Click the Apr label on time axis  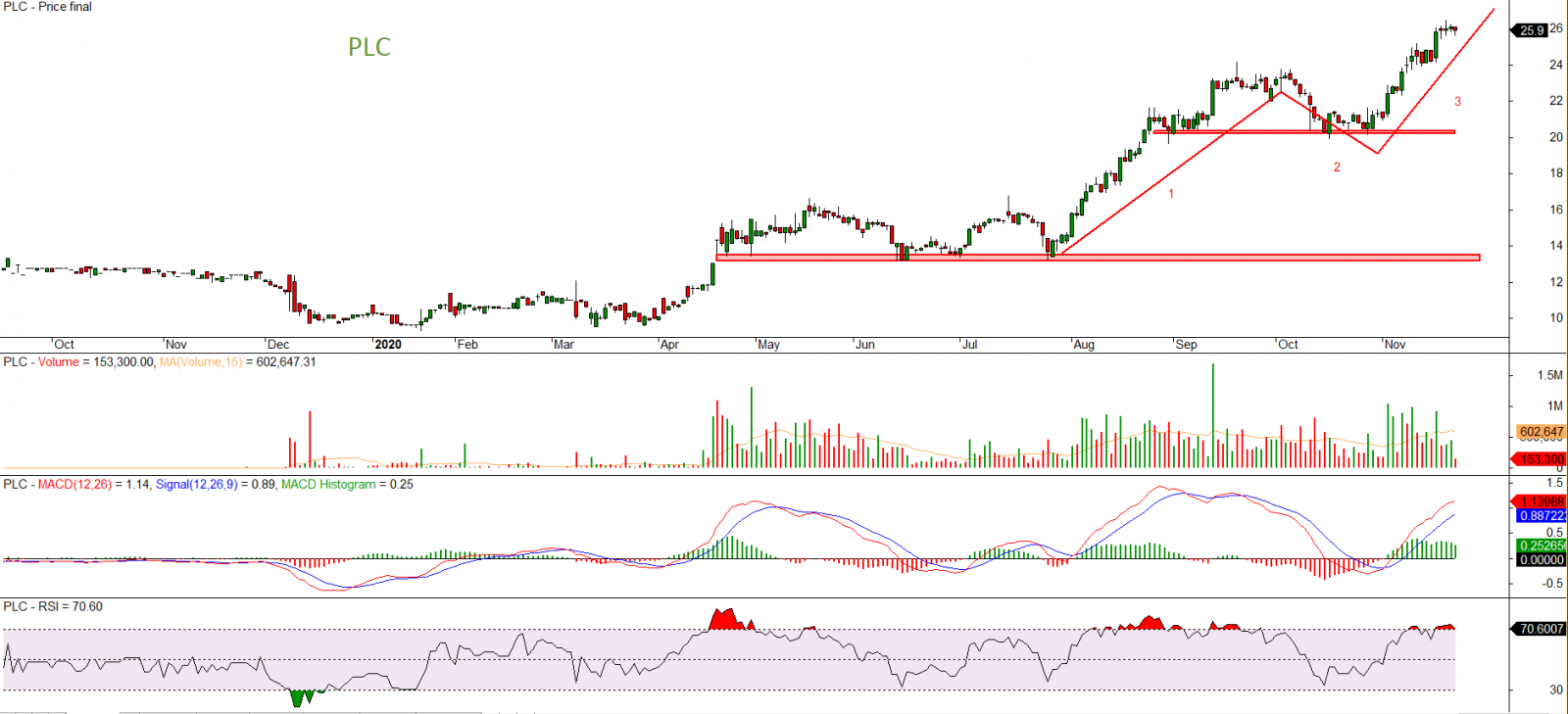(x=669, y=345)
